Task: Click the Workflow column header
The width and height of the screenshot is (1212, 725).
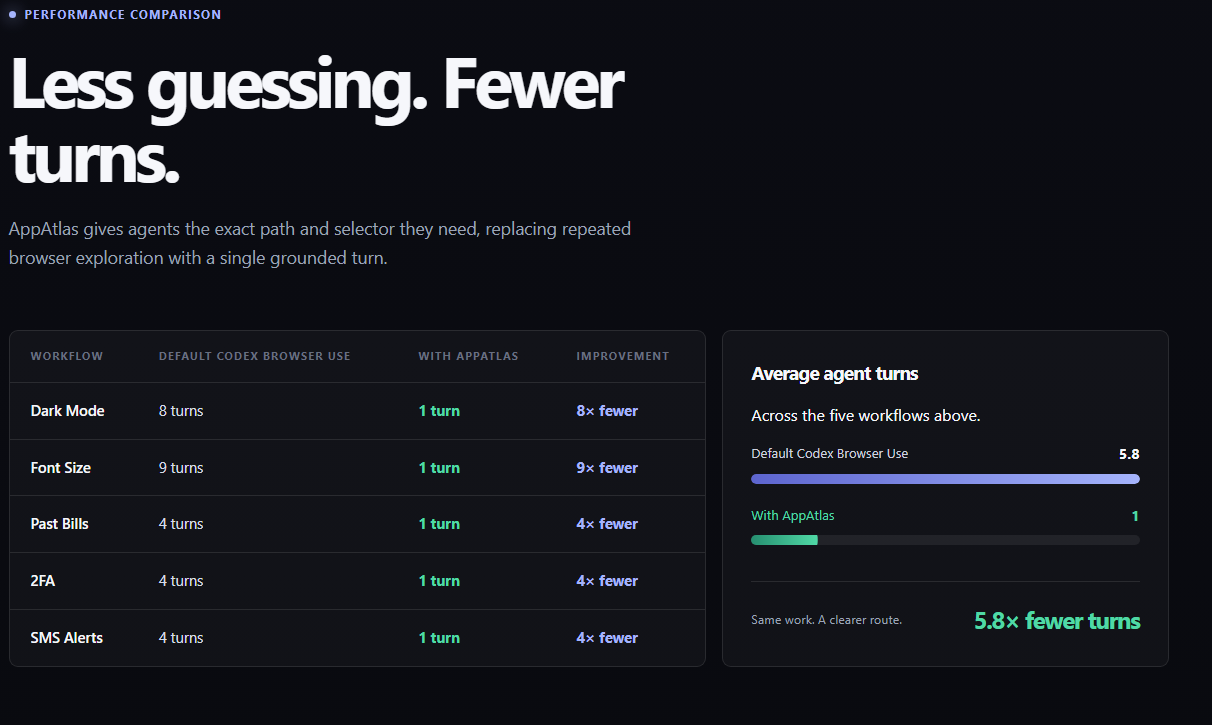Action: (x=67, y=356)
